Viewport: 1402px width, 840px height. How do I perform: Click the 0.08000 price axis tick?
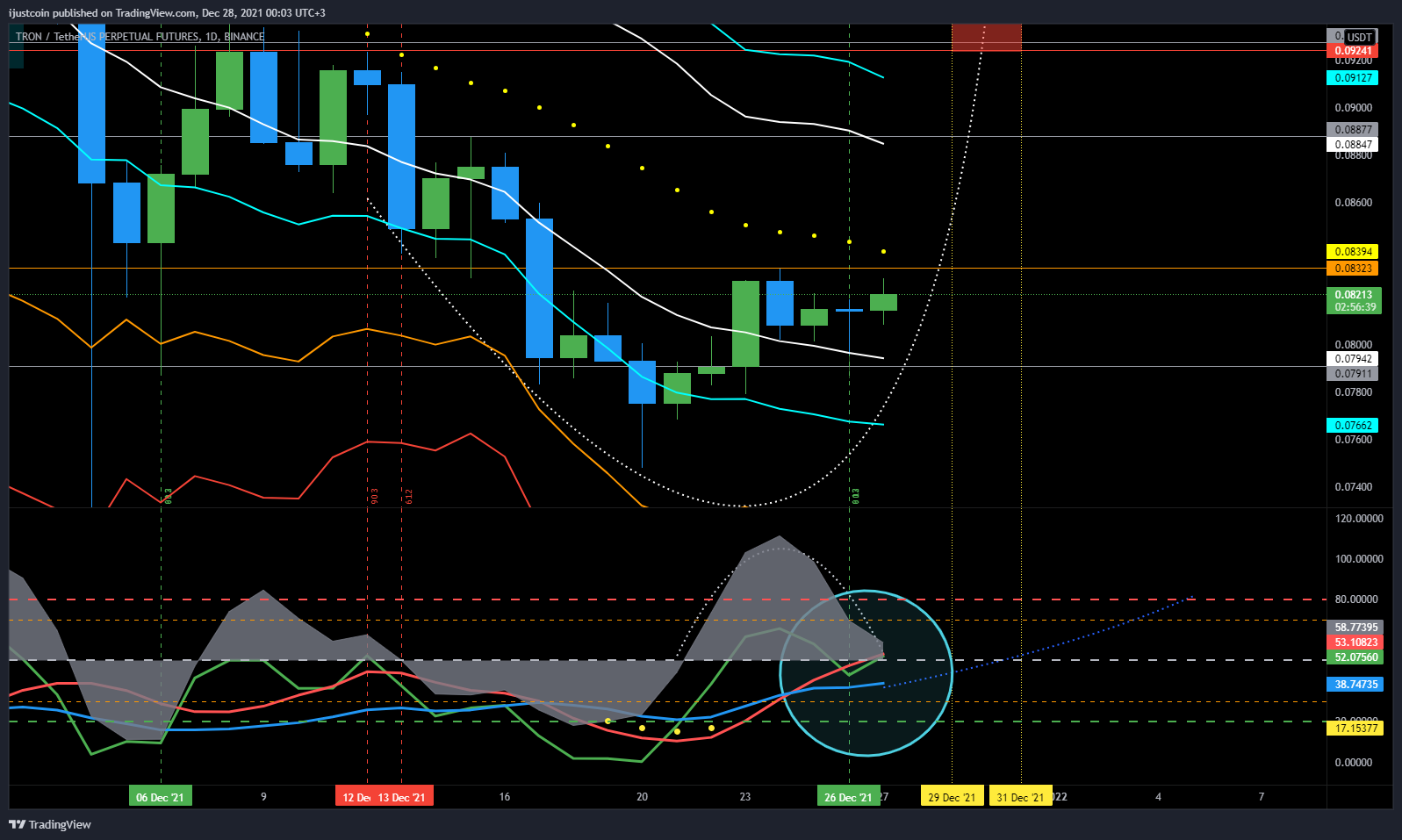click(1353, 345)
